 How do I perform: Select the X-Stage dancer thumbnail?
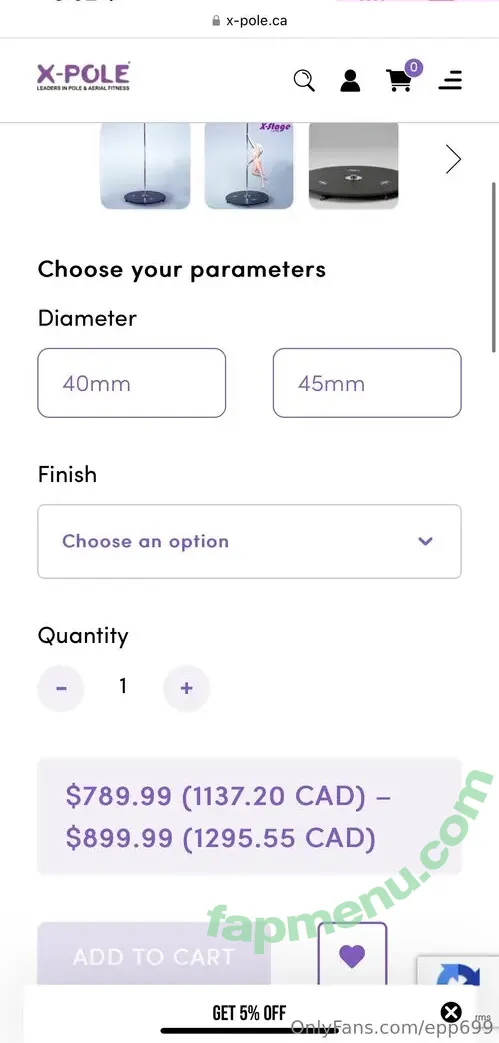click(249, 165)
